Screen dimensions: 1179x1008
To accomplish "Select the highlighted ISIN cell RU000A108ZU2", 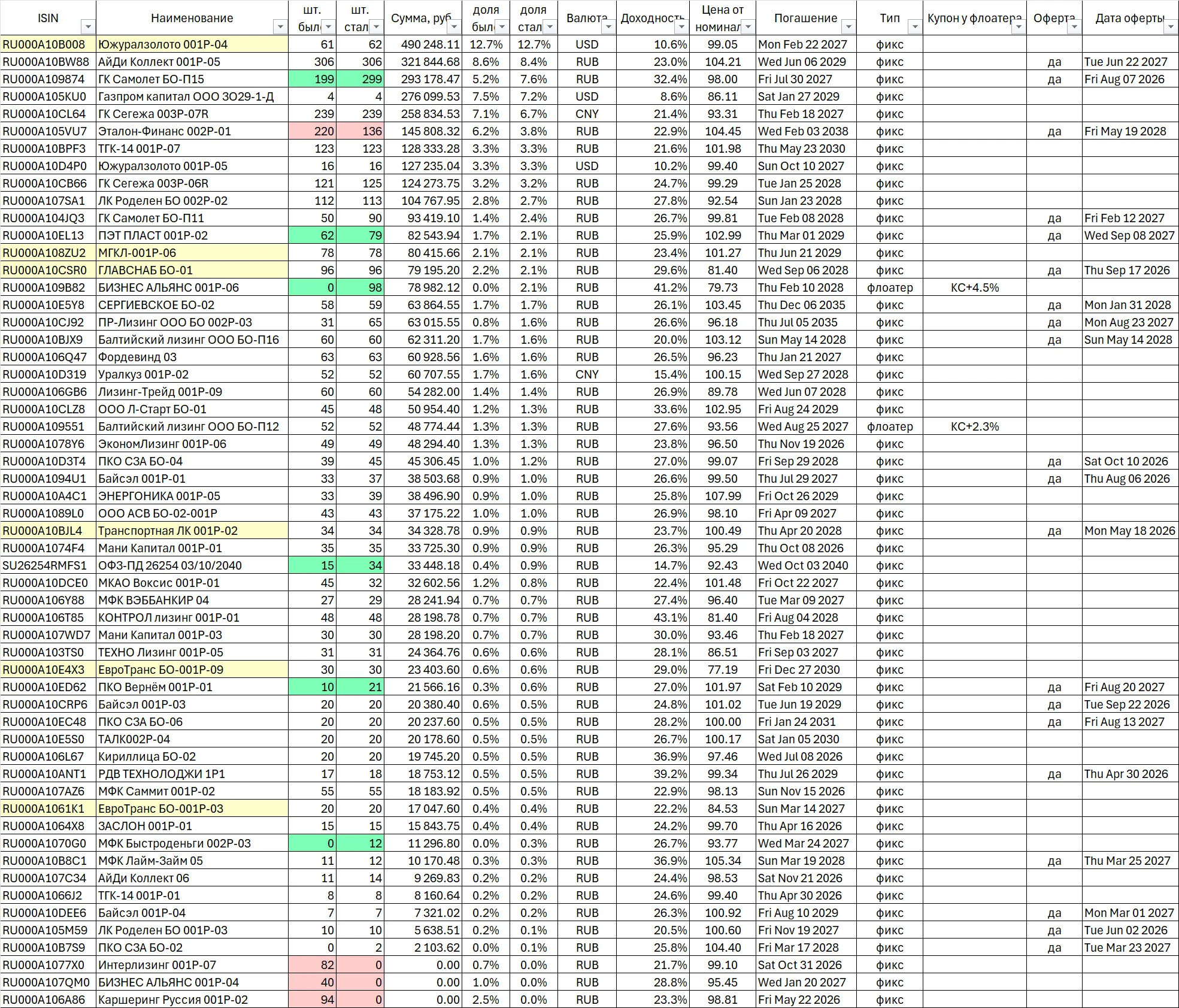I will 48,253.
